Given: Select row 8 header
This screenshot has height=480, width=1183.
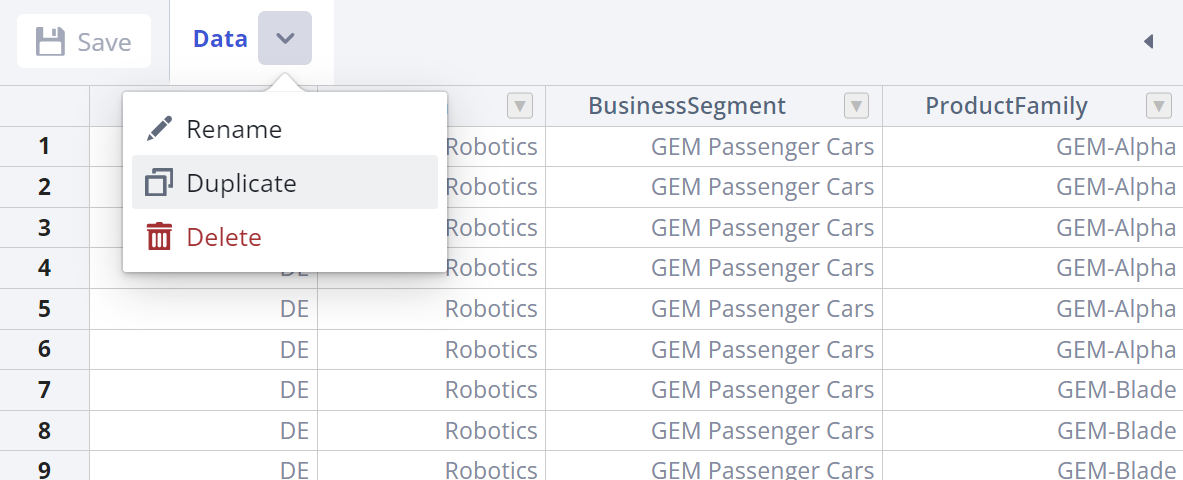Looking at the screenshot, I should 44,431.
